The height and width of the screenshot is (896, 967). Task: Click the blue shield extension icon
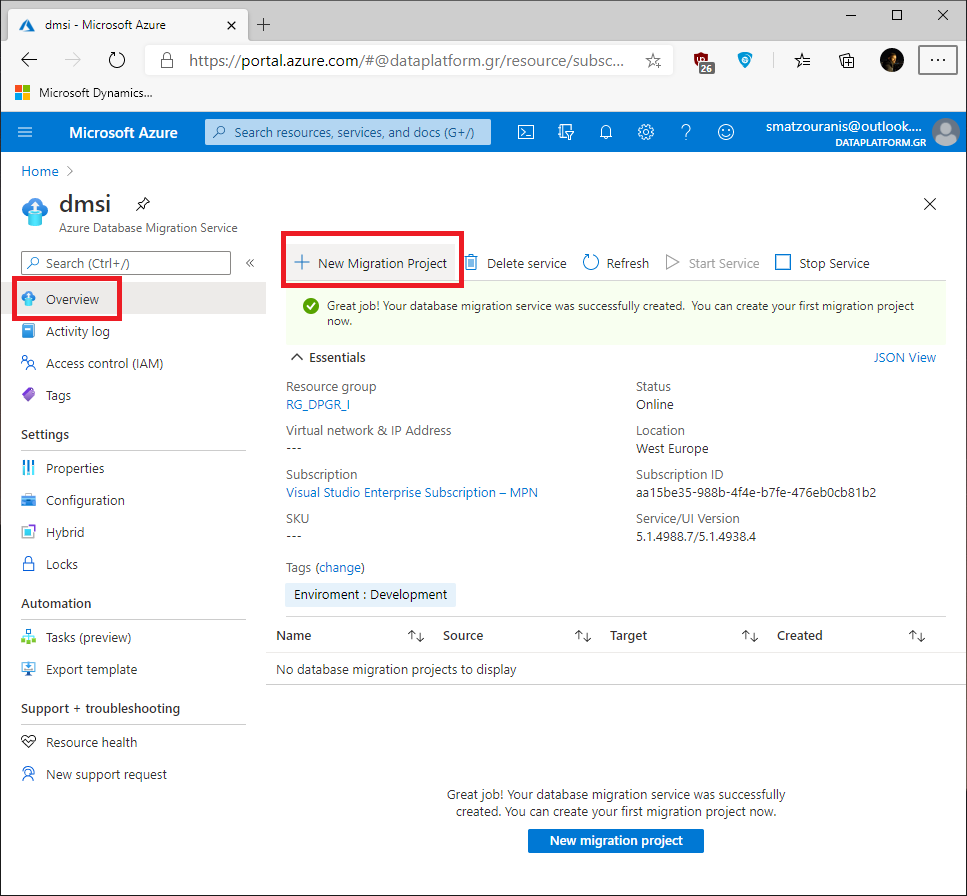point(744,60)
